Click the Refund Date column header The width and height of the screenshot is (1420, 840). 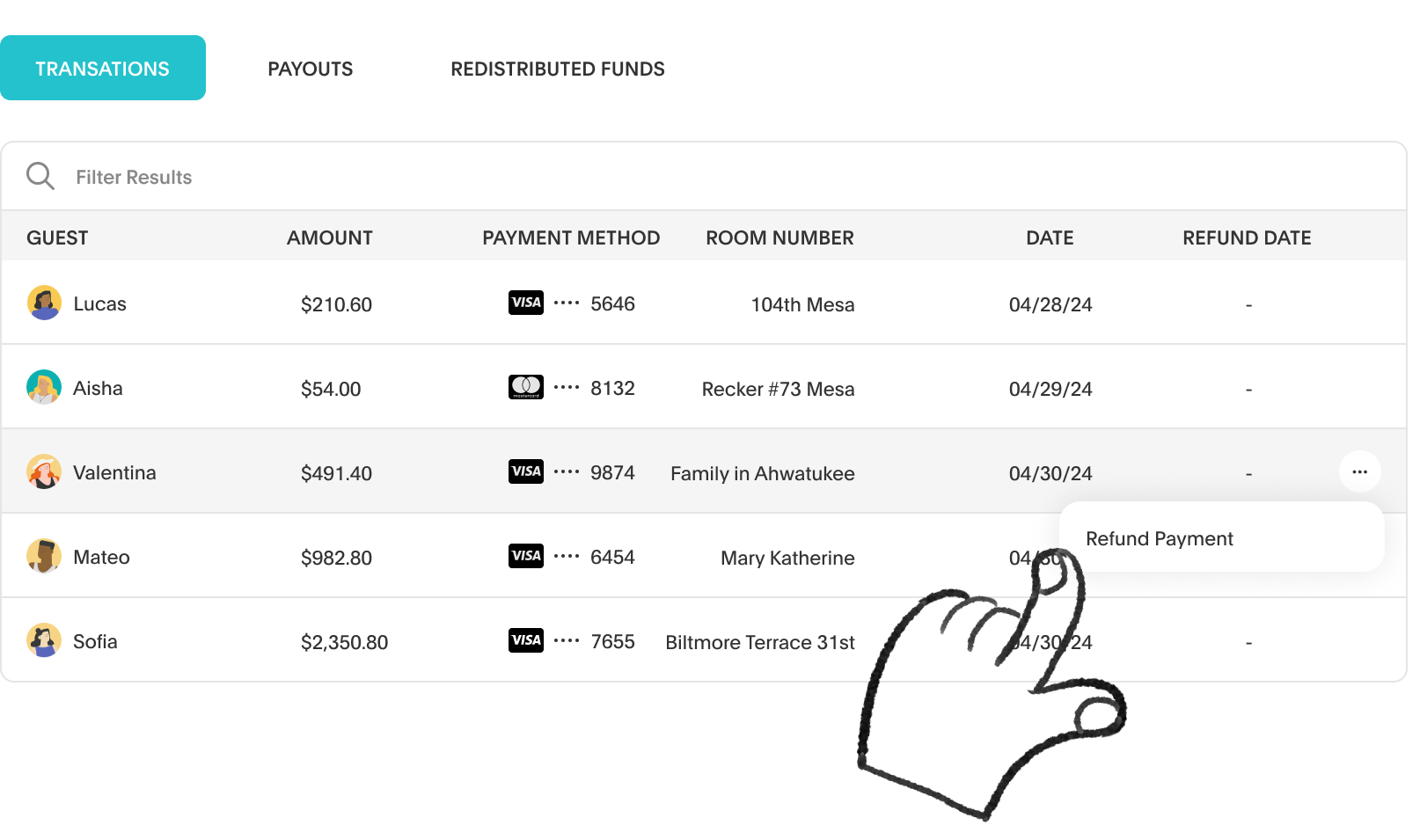1247,237
